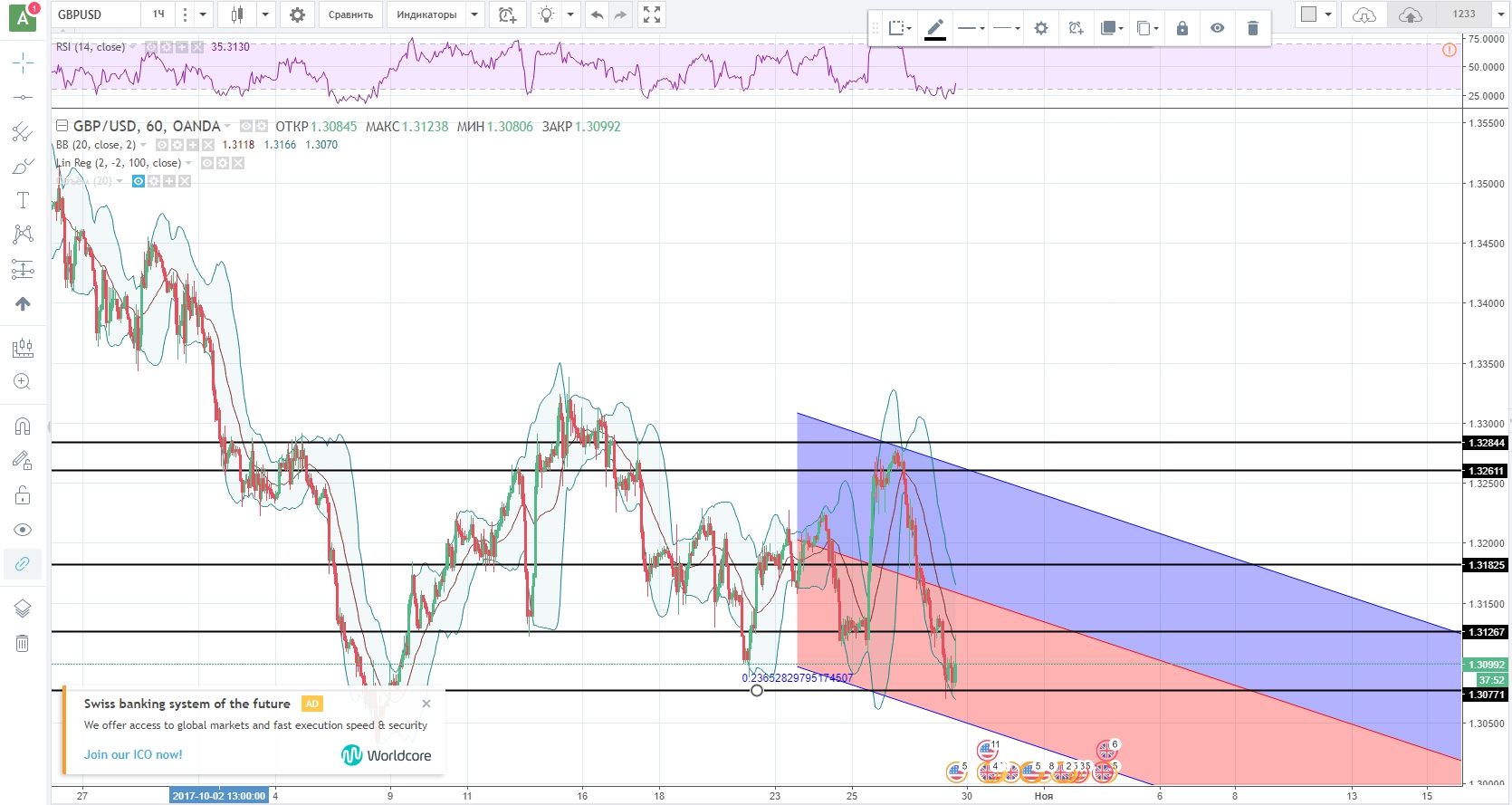Image resolution: width=1512 pixels, height=805 pixels.
Task: Select the crosshair cursor tool
Action: (x=24, y=62)
